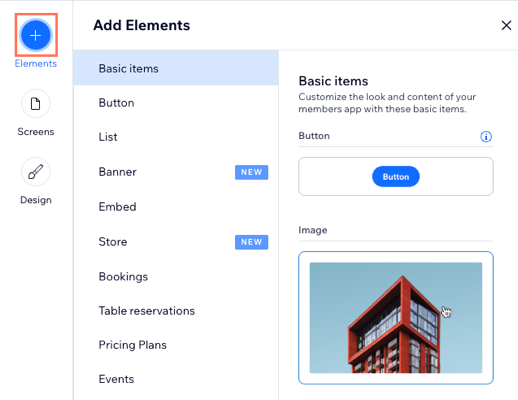
Task: Open the Events category
Action: pos(176,379)
